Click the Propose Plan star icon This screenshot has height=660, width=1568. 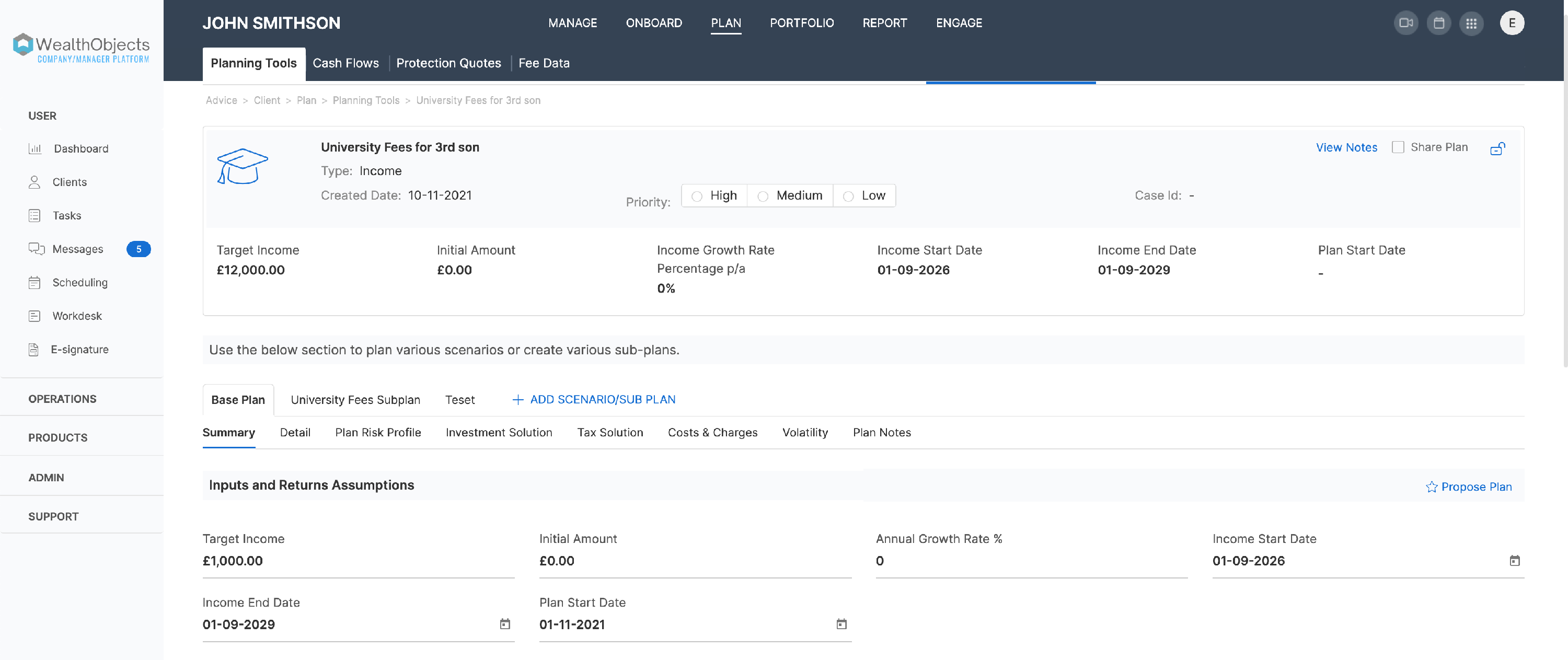(x=1432, y=487)
